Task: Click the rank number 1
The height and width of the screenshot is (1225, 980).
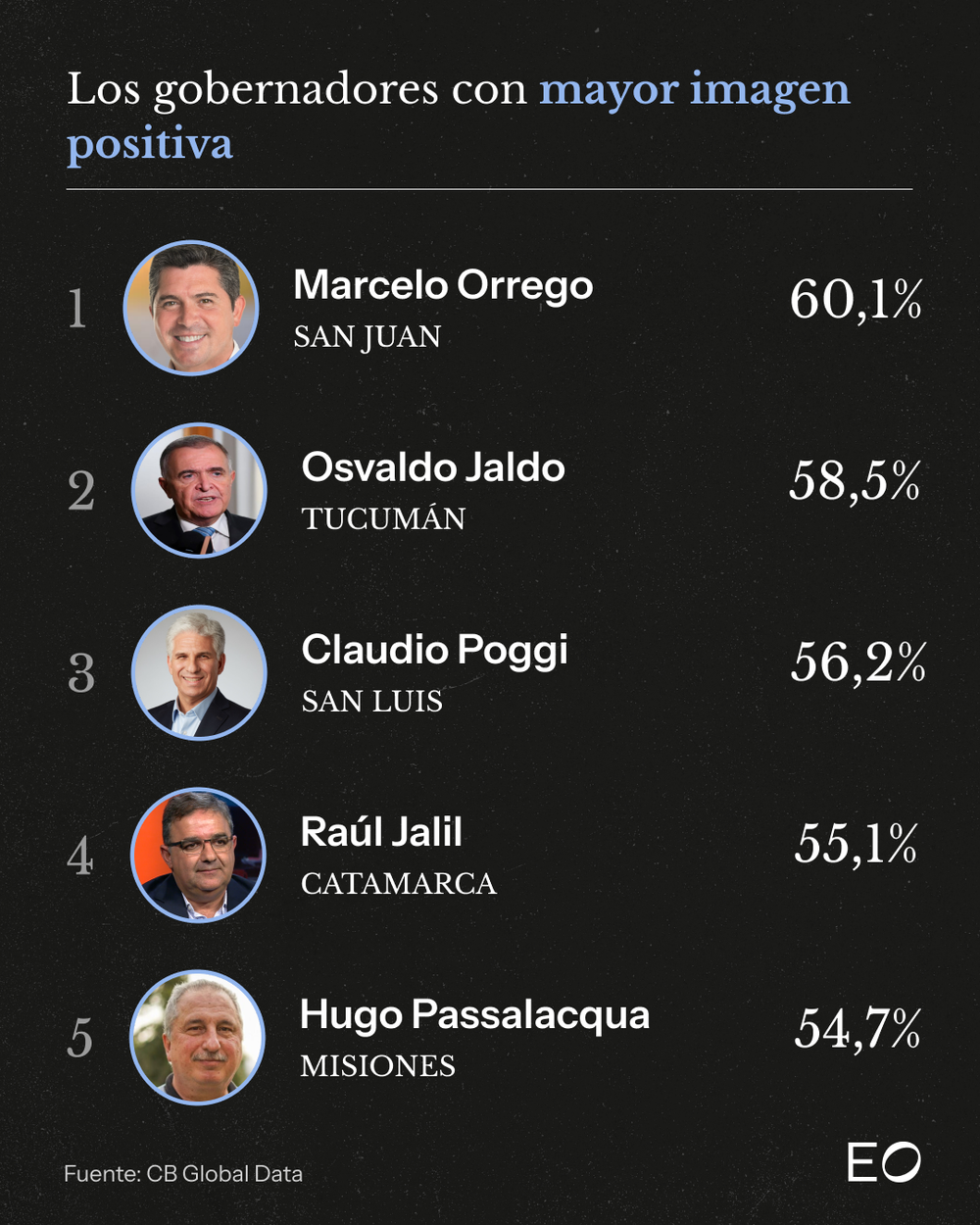Action: coord(77,309)
